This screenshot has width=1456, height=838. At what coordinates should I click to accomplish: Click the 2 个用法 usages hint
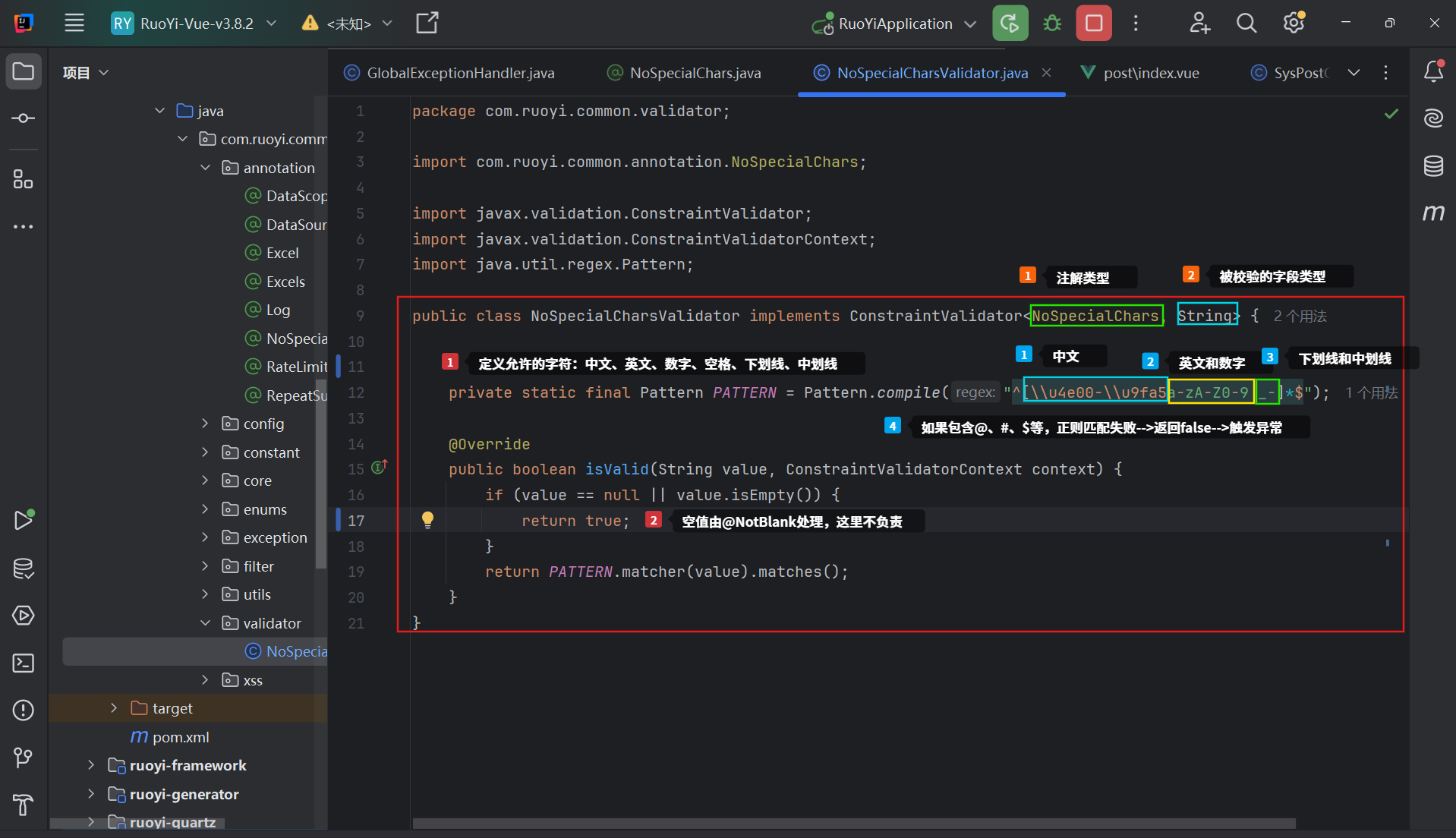coord(1300,316)
